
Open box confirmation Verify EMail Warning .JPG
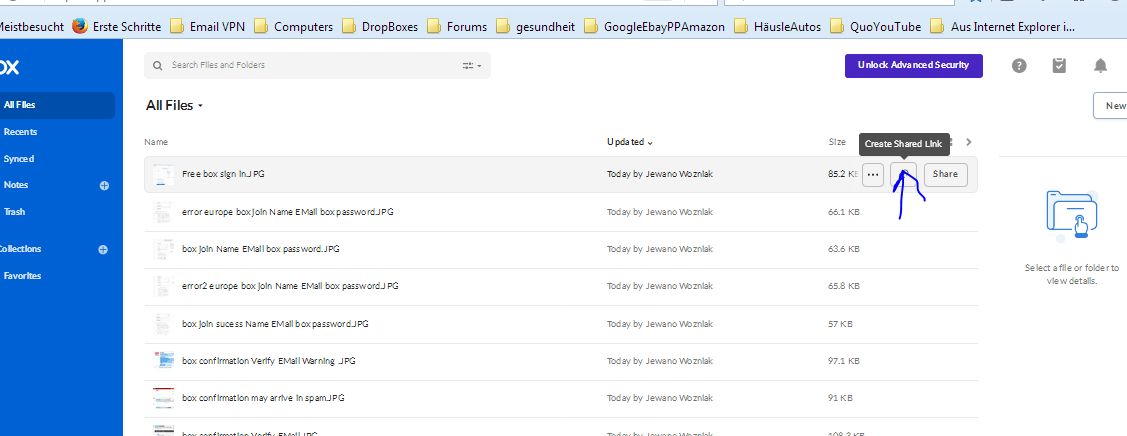click(x=269, y=361)
